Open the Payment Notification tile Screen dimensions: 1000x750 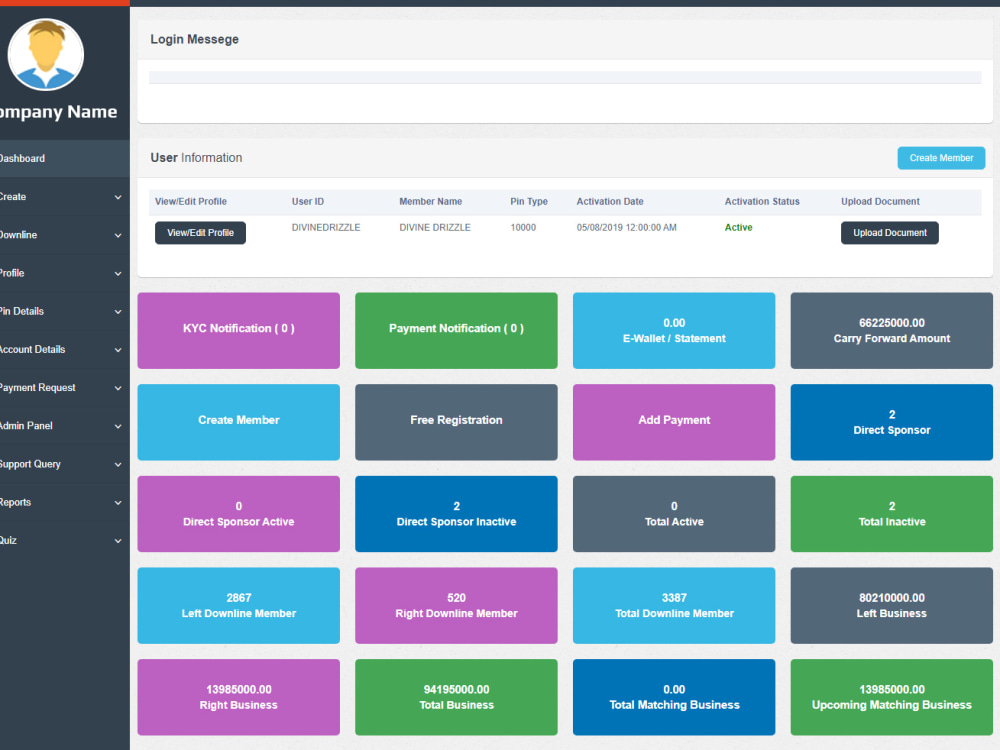pyautogui.click(x=456, y=330)
